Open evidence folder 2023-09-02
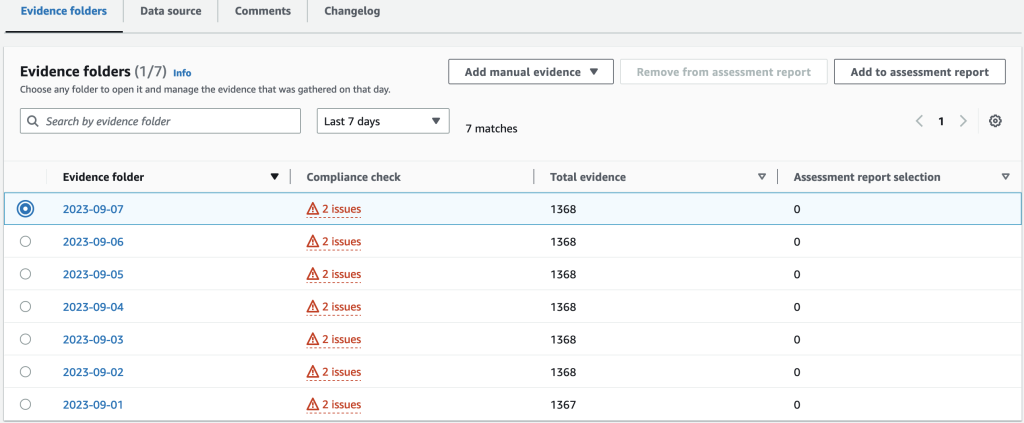 (93, 373)
